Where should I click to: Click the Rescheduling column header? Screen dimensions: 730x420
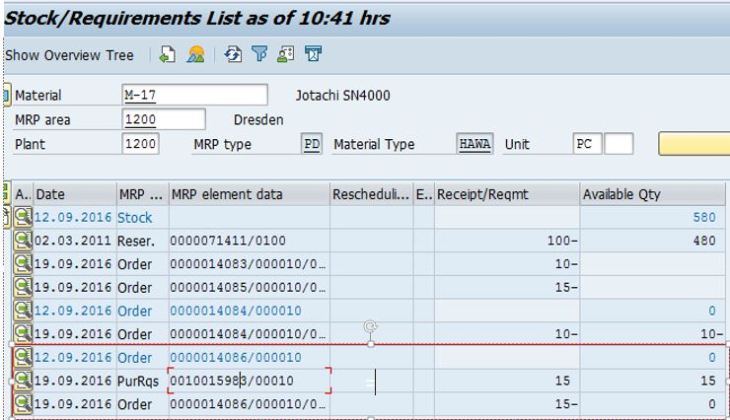371,194
